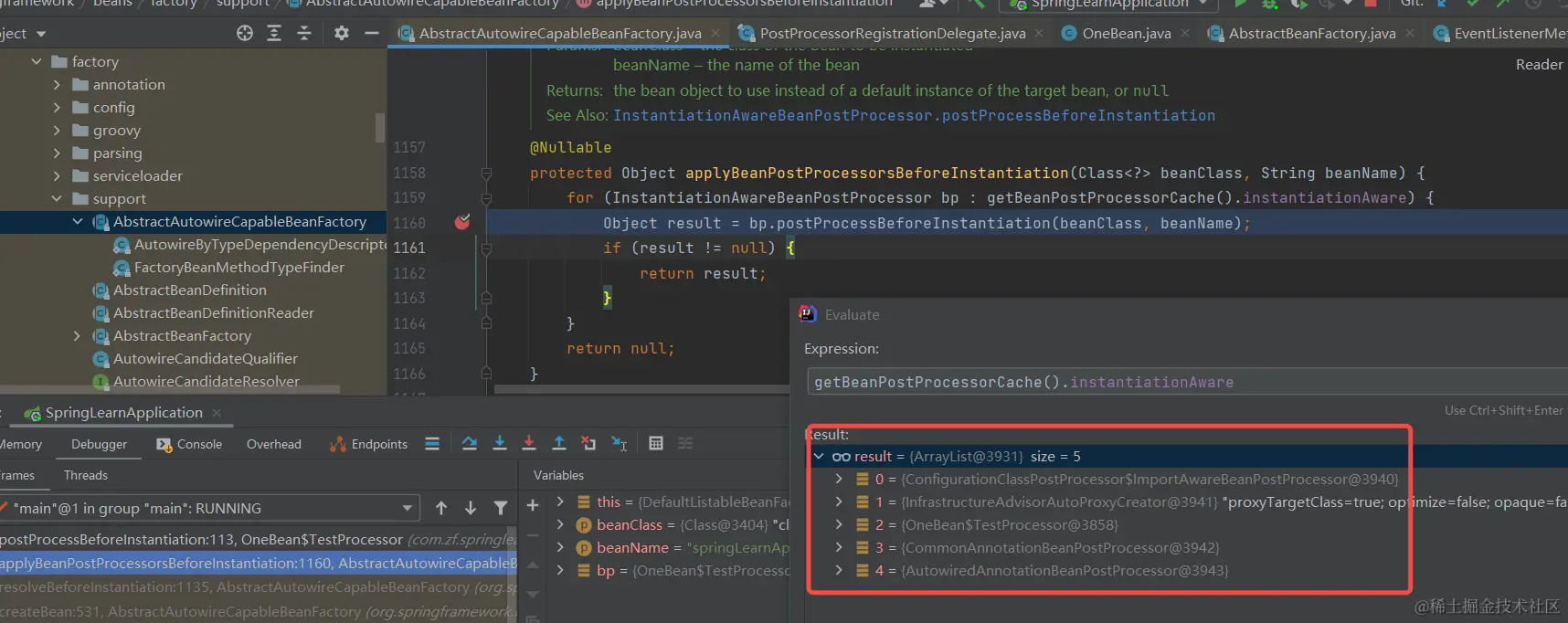
Task: Expand the 'this' variable
Action: 560,502
